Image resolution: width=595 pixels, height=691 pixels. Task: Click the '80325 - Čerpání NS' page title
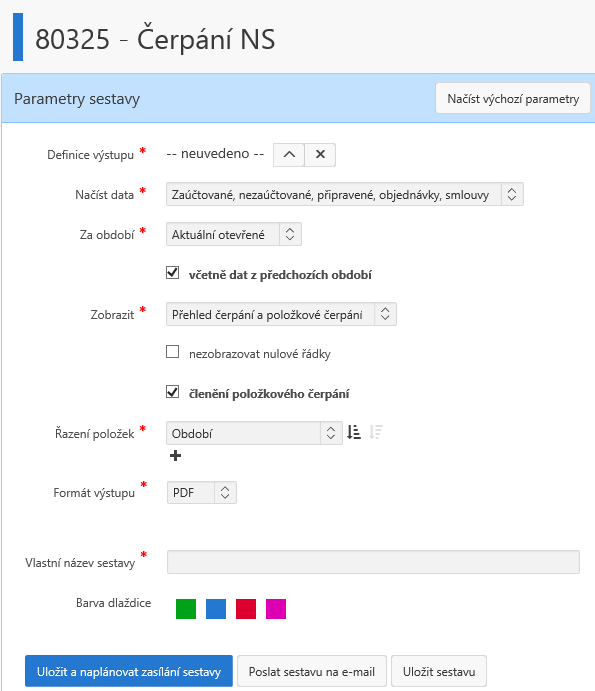coord(155,39)
